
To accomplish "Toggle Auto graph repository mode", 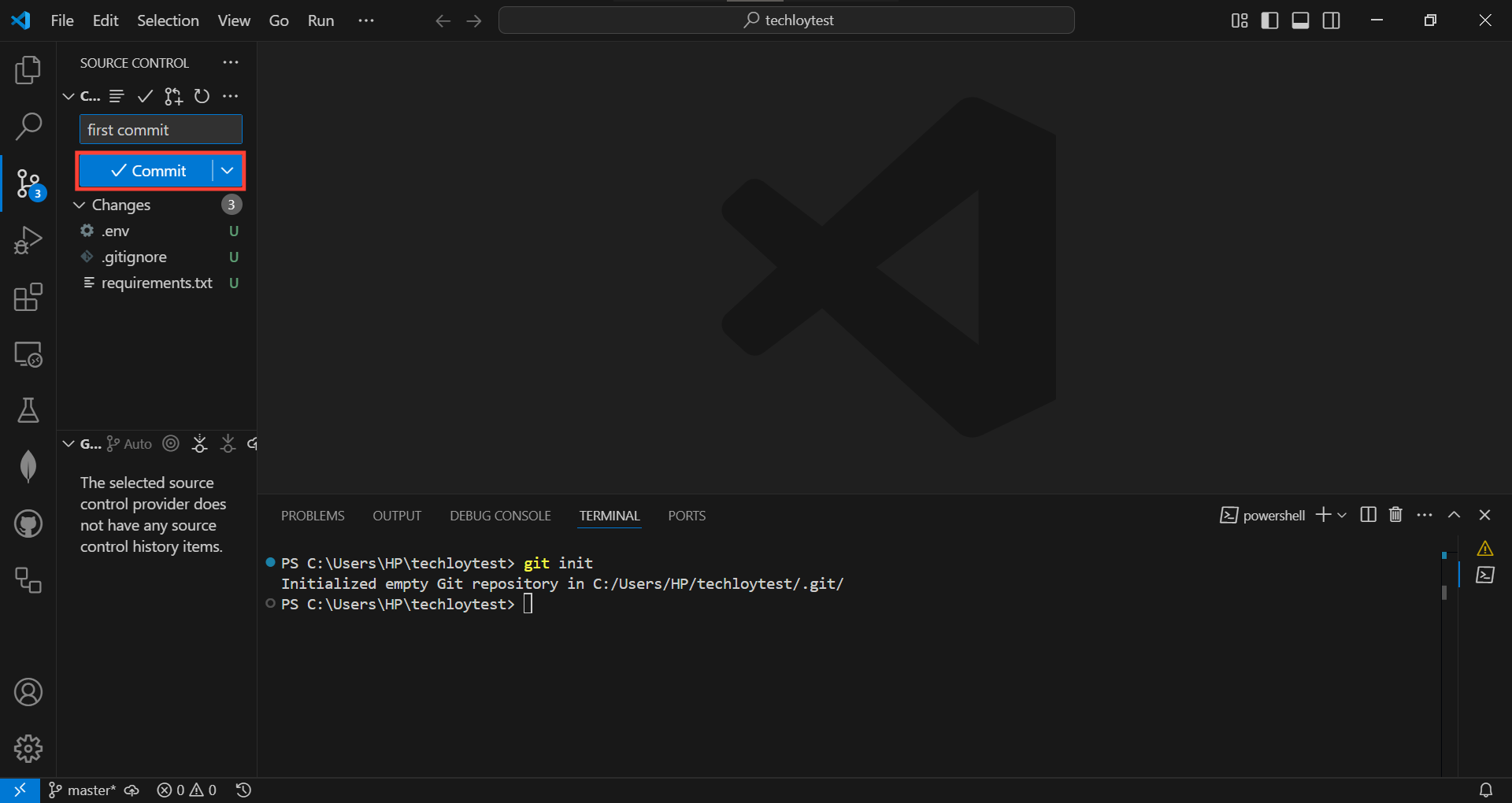I will pyautogui.click(x=128, y=443).
